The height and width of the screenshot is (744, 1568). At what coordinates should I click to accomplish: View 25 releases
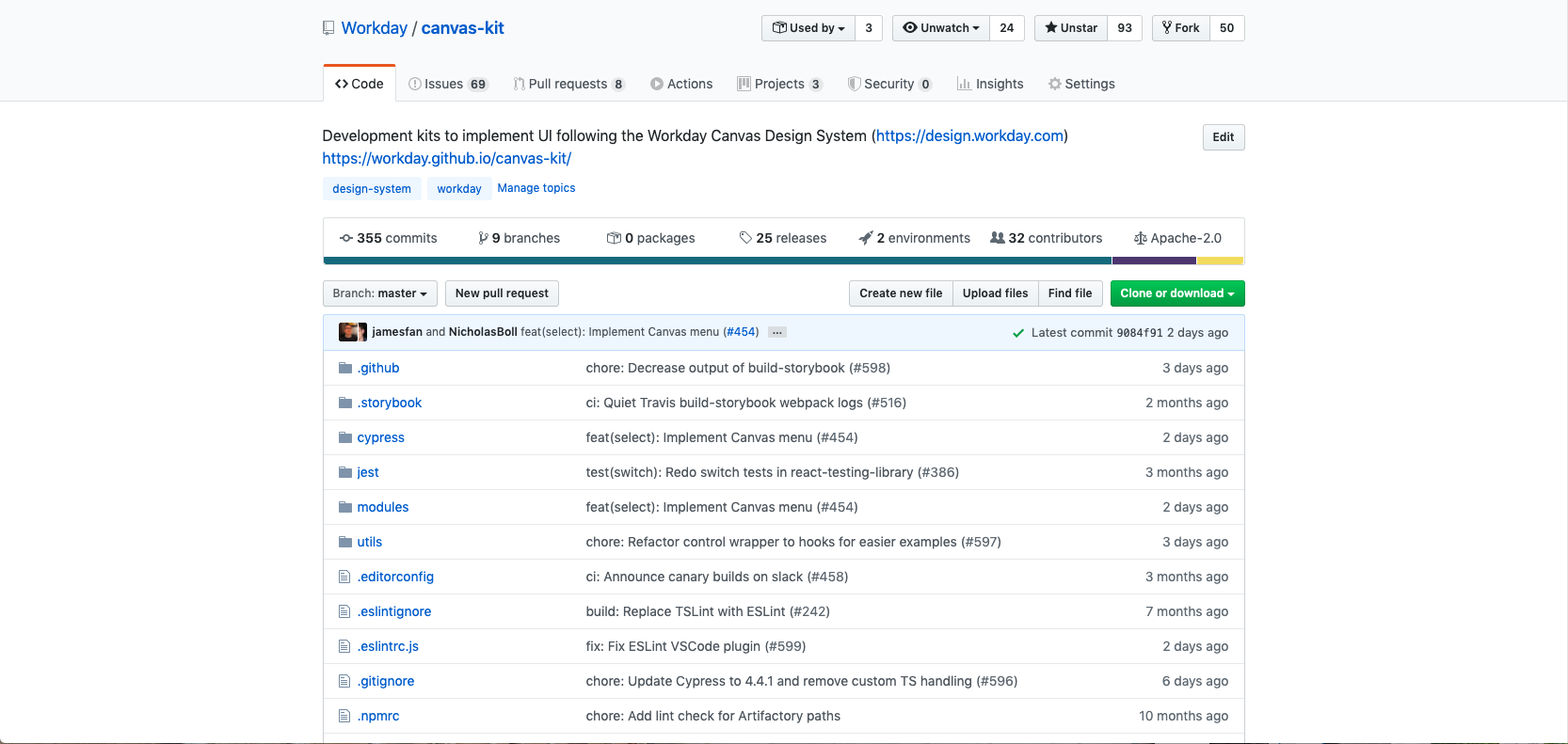pos(783,238)
